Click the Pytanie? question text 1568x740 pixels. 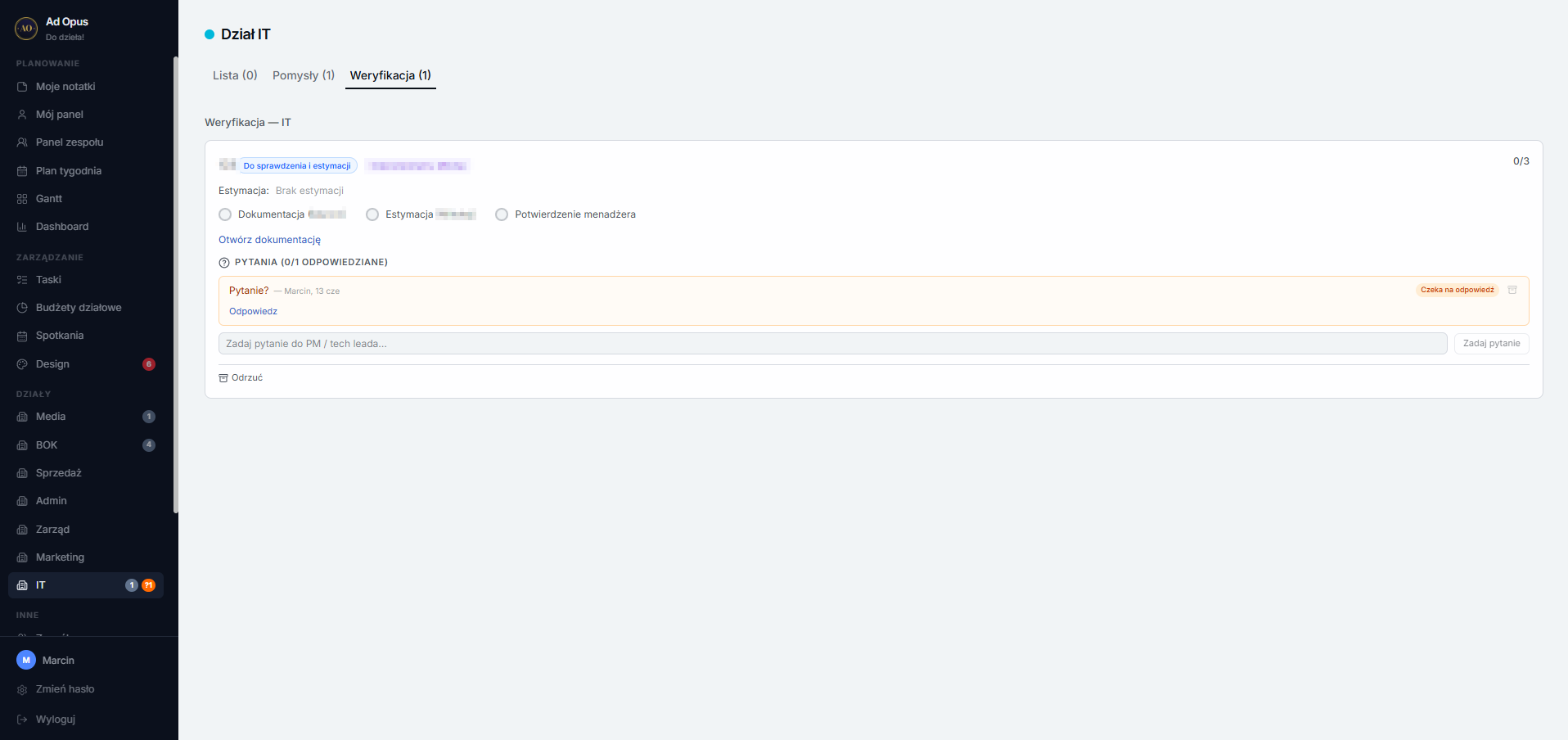[x=249, y=291]
